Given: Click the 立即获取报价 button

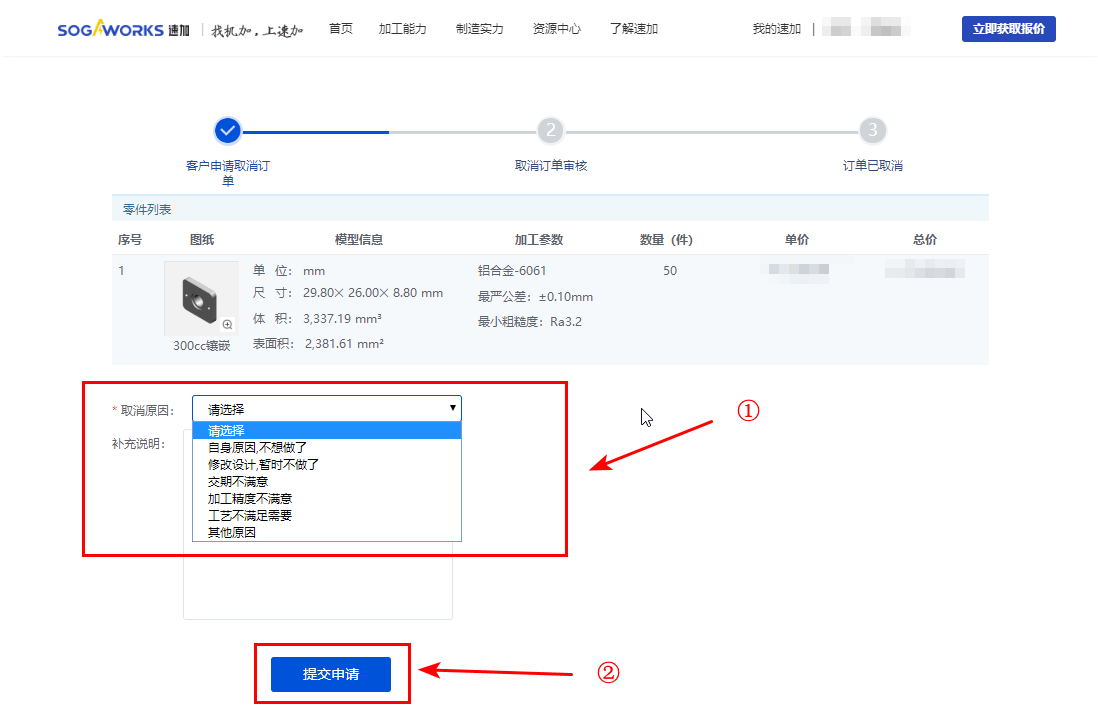Looking at the screenshot, I should click(1008, 29).
